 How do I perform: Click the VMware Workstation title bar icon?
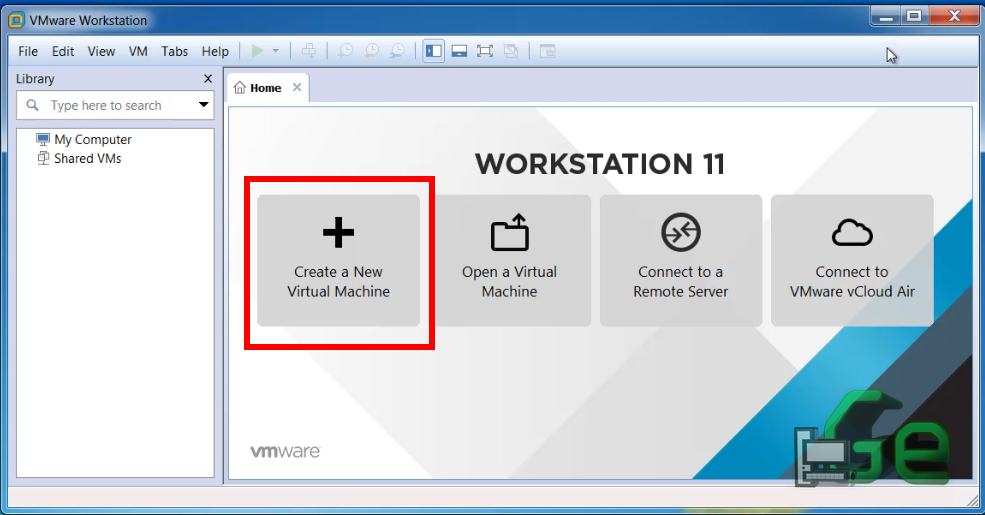[x=16, y=20]
